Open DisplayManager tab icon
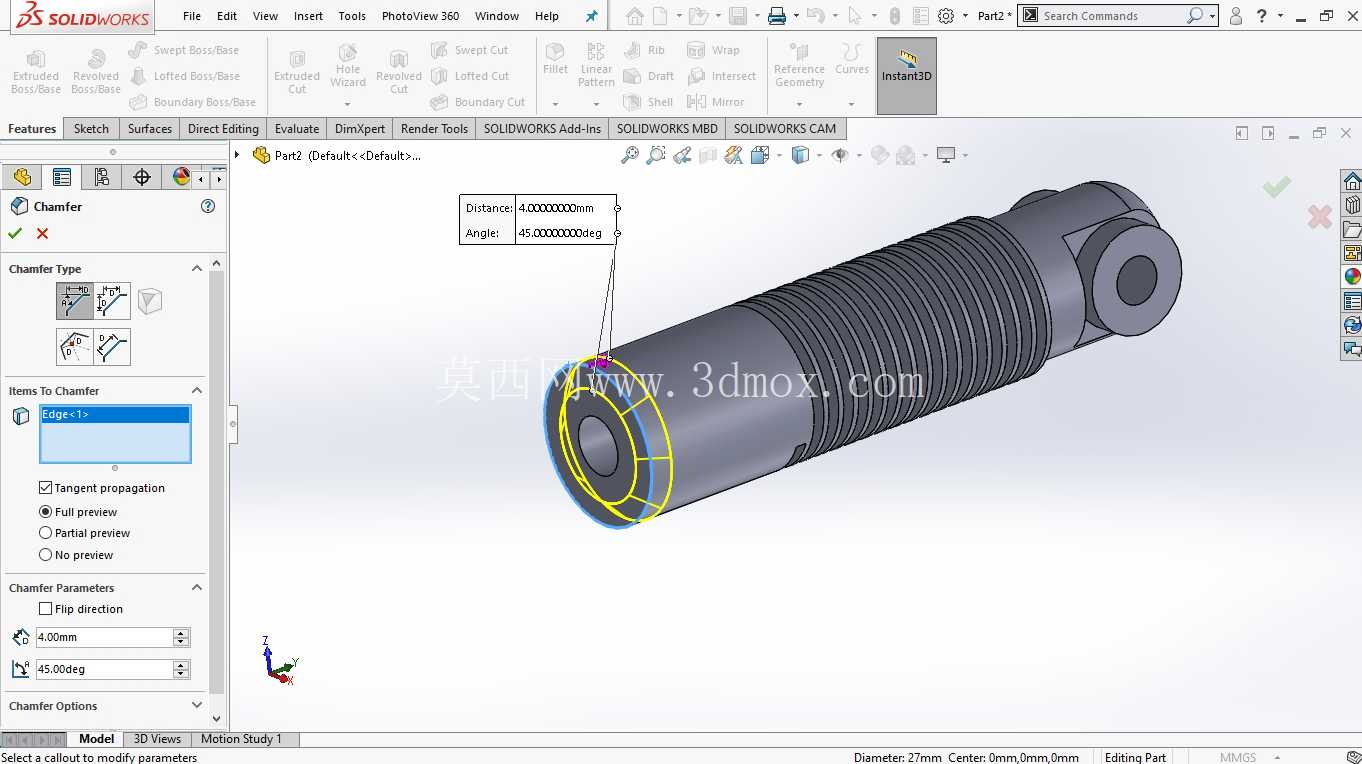The image size is (1362, 764). [x=181, y=177]
